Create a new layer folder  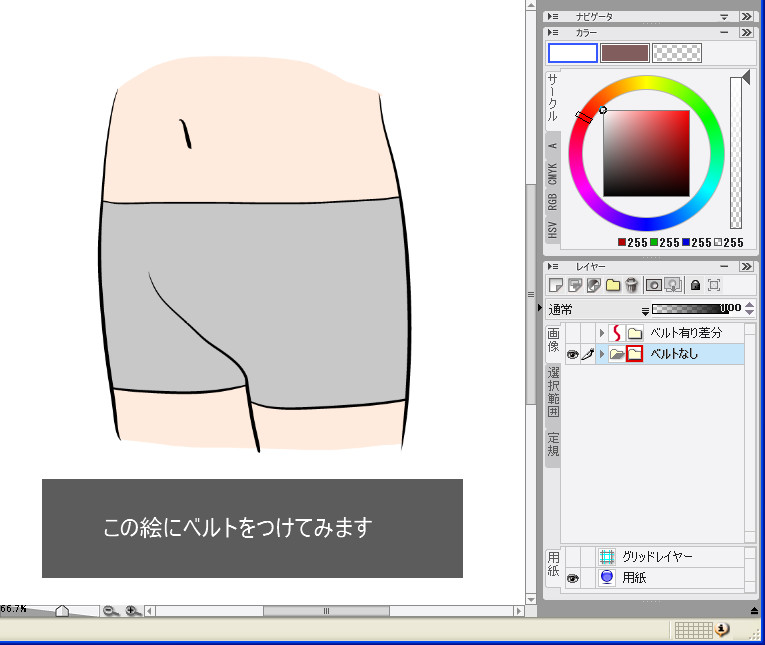pyautogui.click(x=613, y=285)
